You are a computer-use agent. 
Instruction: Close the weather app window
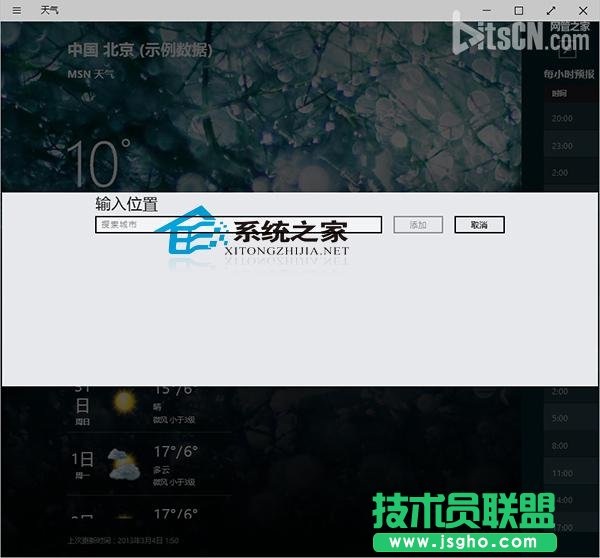point(583,10)
